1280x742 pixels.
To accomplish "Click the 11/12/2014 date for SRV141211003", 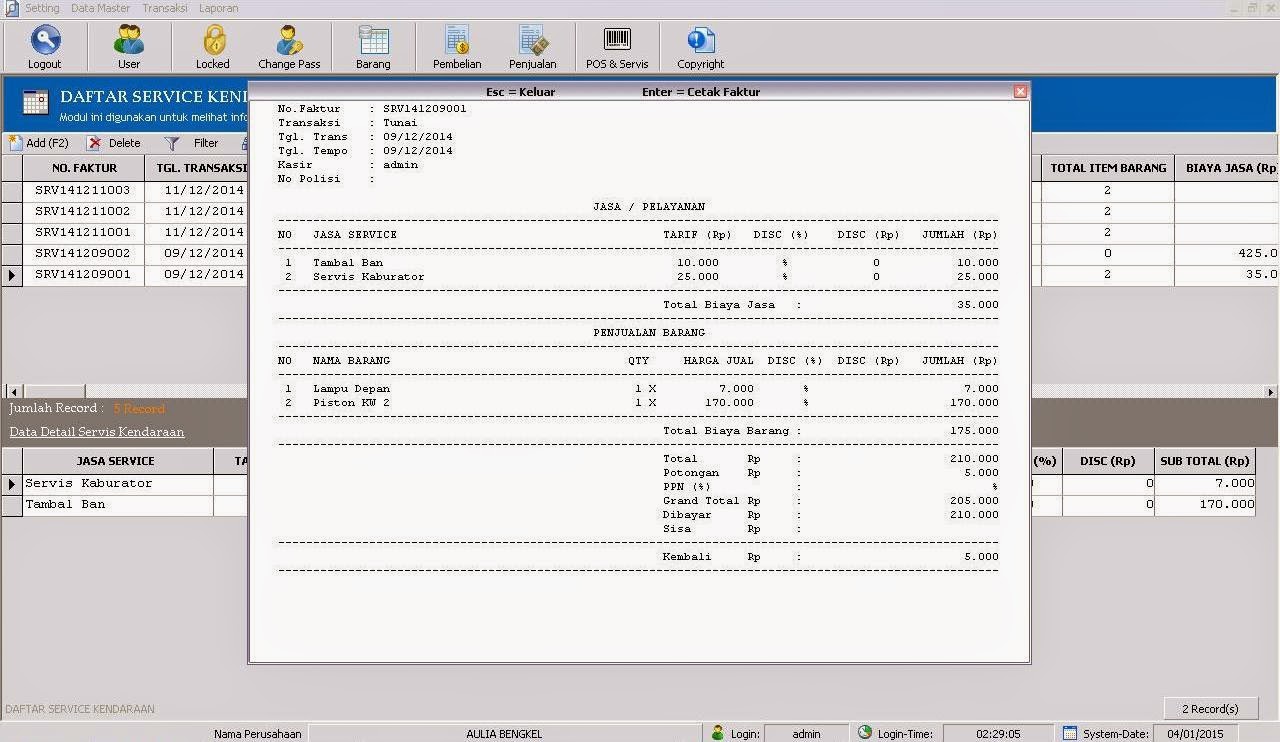I will pyautogui.click(x=204, y=190).
